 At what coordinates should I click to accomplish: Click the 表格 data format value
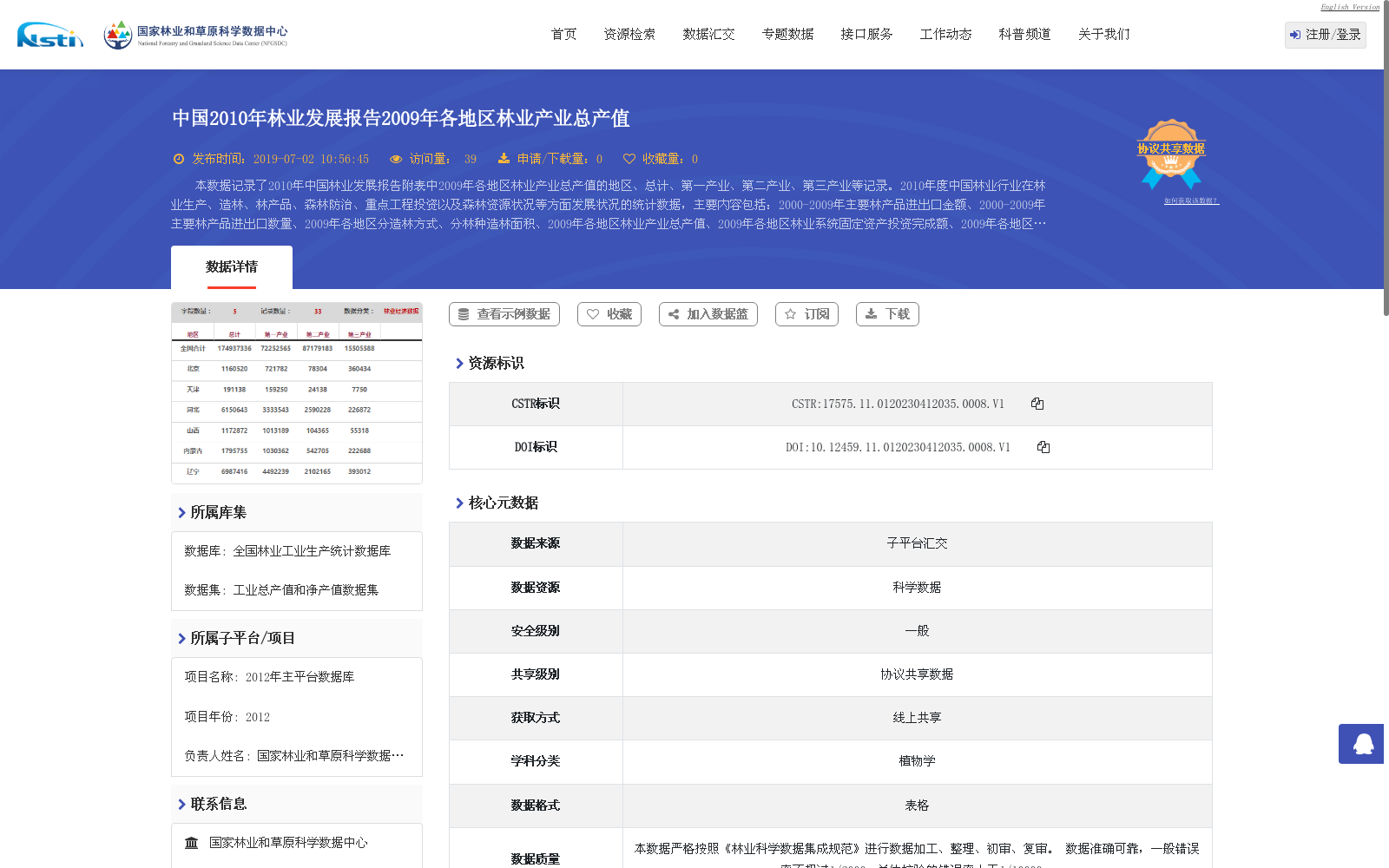918,806
